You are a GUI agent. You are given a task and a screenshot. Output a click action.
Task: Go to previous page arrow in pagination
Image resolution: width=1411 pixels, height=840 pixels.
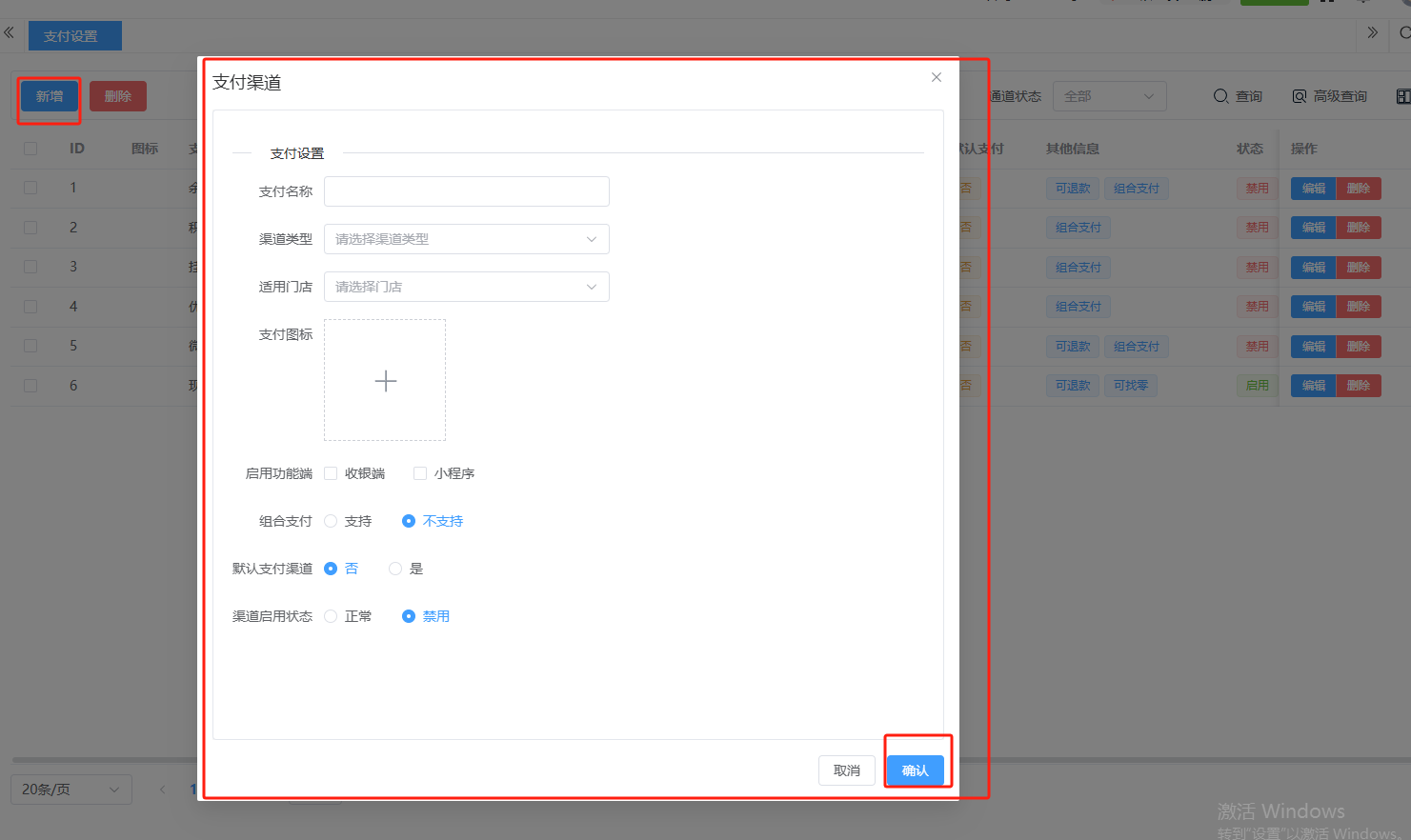162,790
